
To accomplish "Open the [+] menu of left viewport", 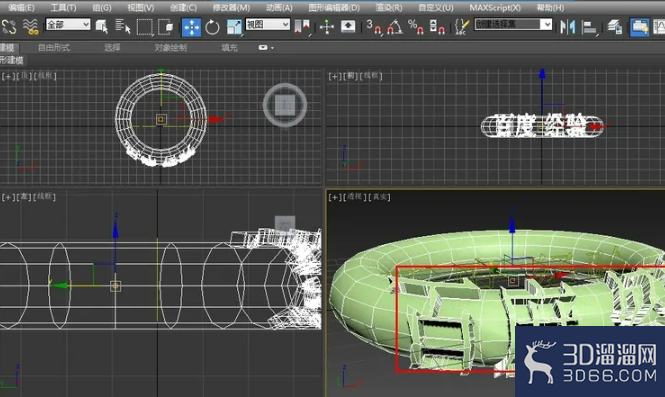I will (x=8, y=197).
